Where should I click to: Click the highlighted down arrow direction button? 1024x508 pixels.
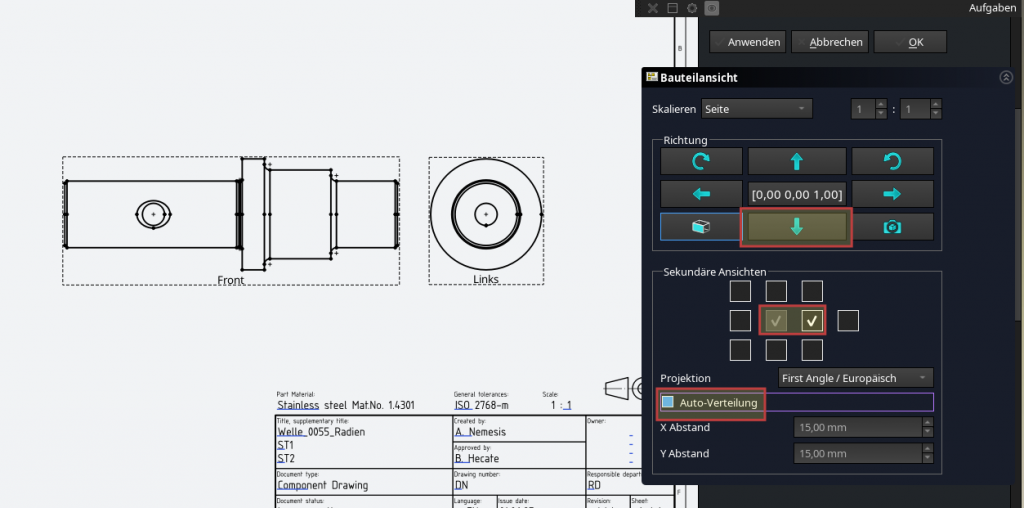pos(796,227)
